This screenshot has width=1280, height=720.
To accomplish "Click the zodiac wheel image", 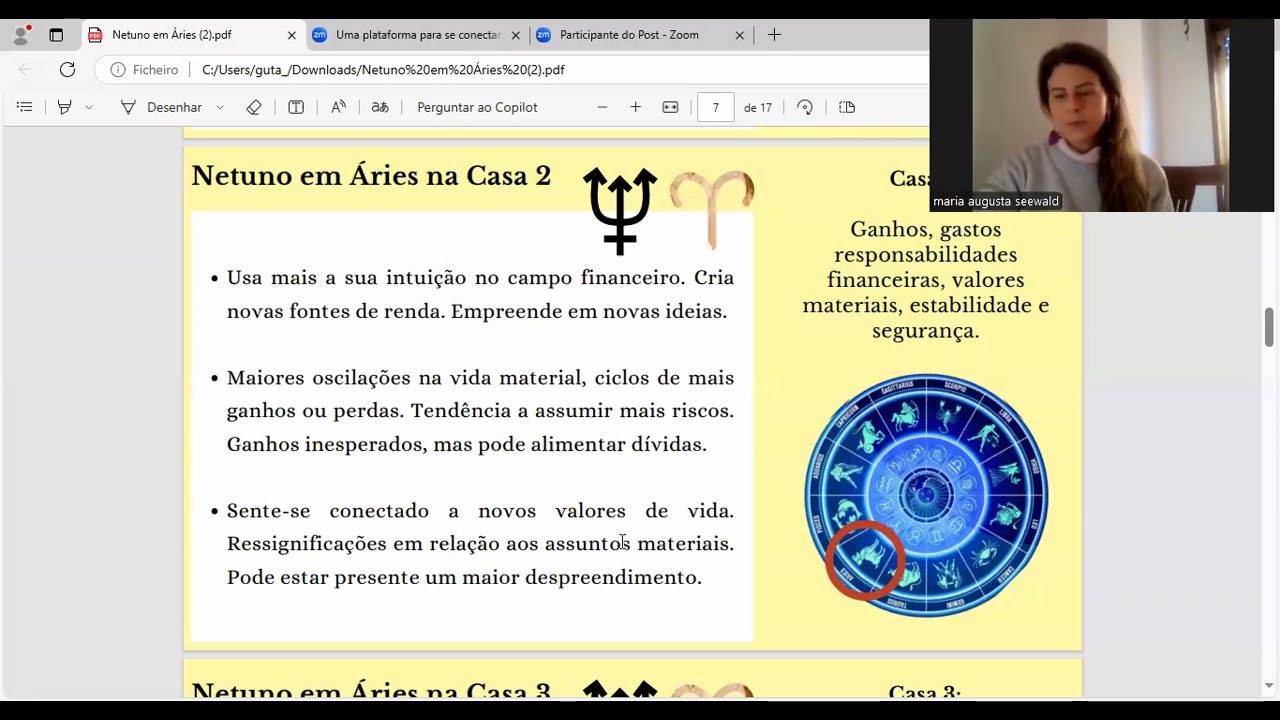I will (x=926, y=495).
